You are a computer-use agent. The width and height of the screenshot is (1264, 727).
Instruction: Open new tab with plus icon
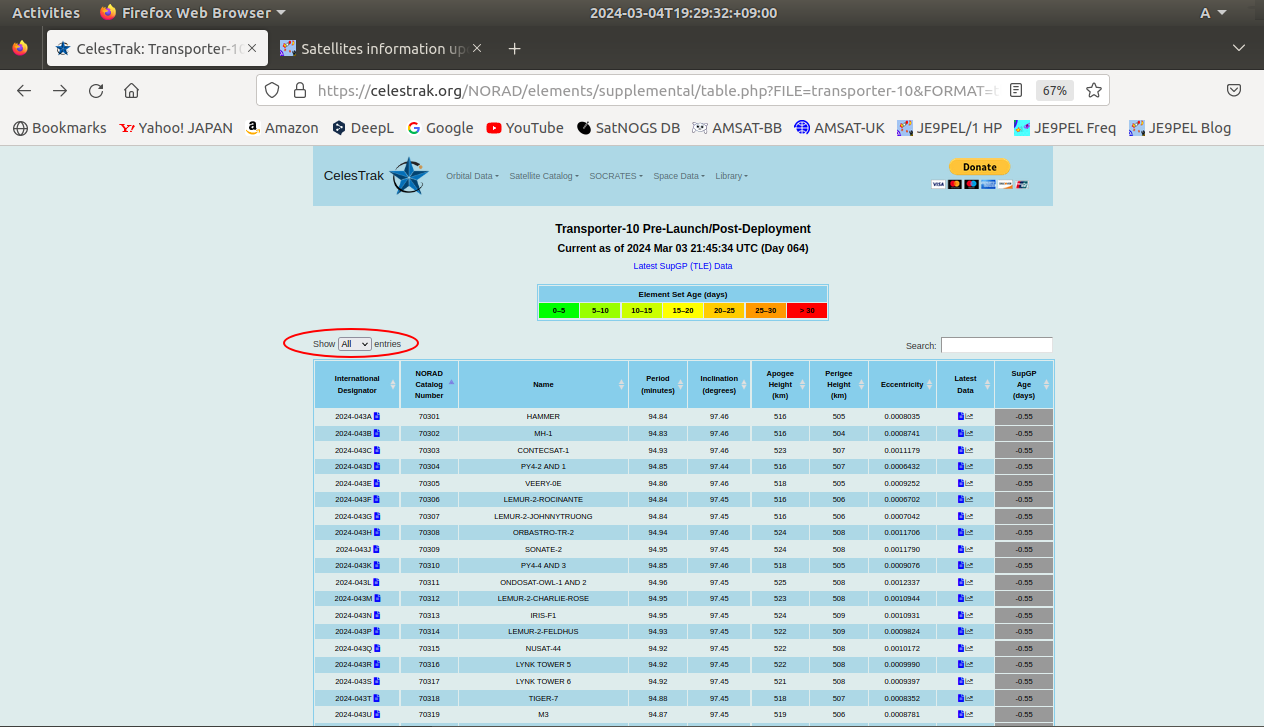click(514, 48)
